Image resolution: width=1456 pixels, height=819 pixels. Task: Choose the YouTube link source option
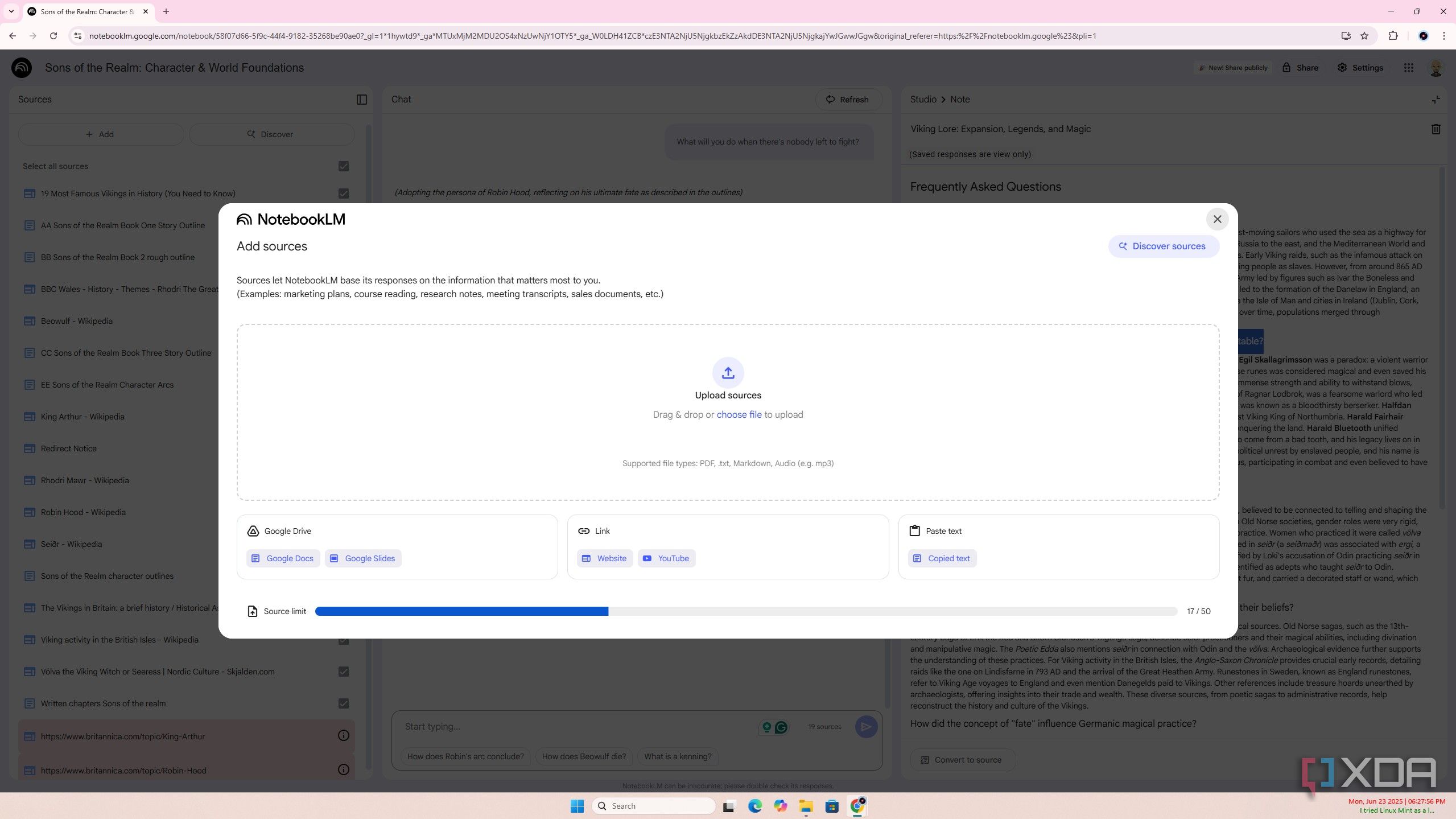coord(666,558)
